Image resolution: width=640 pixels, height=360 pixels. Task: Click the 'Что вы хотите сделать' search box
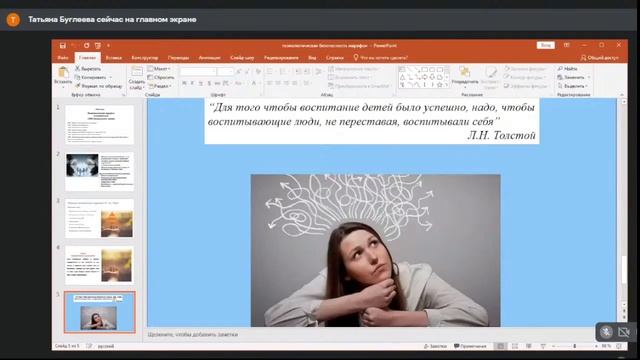(381, 58)
